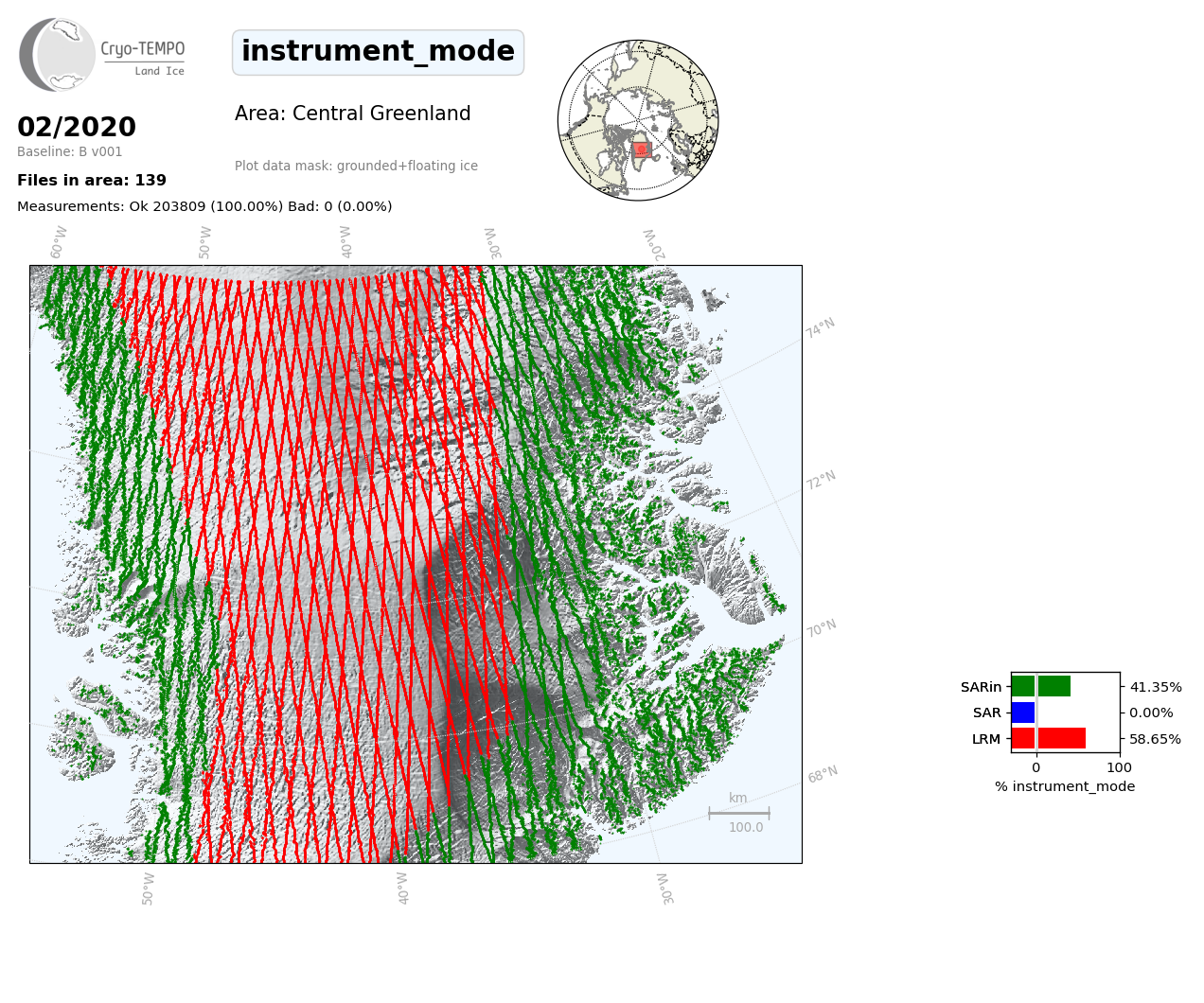Select the 02/2020 date heading
This screenshot has height=1003, width=1204.
pos(77,127)
